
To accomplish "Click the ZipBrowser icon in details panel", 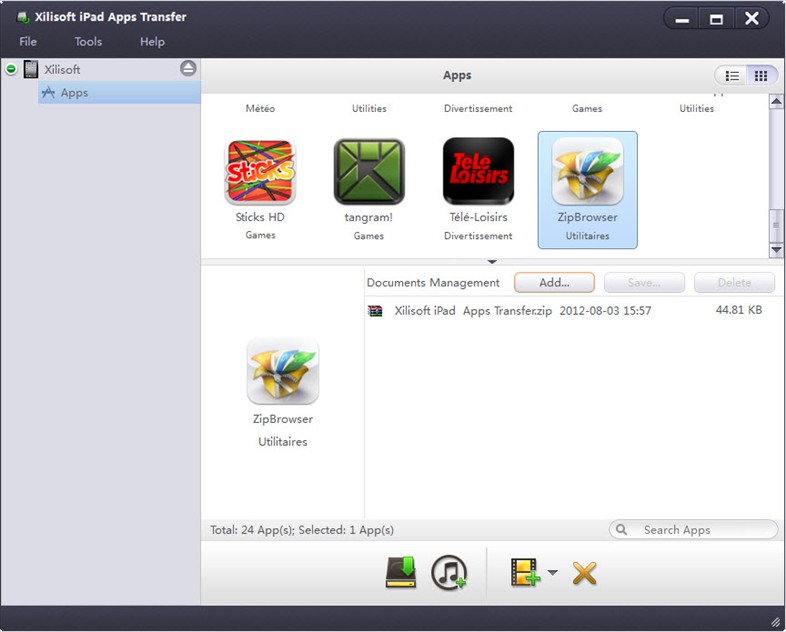I will (x=283, y=371).
